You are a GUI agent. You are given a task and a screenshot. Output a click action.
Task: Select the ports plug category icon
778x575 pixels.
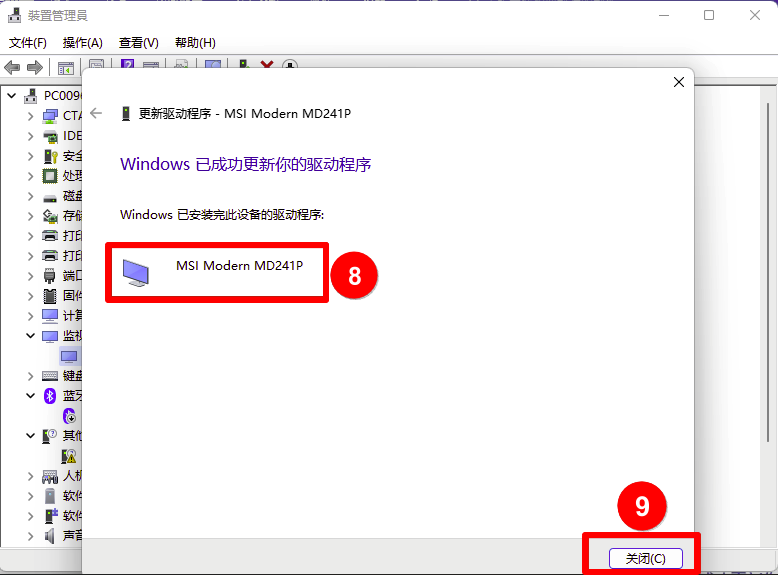click(x=50, y=276)
